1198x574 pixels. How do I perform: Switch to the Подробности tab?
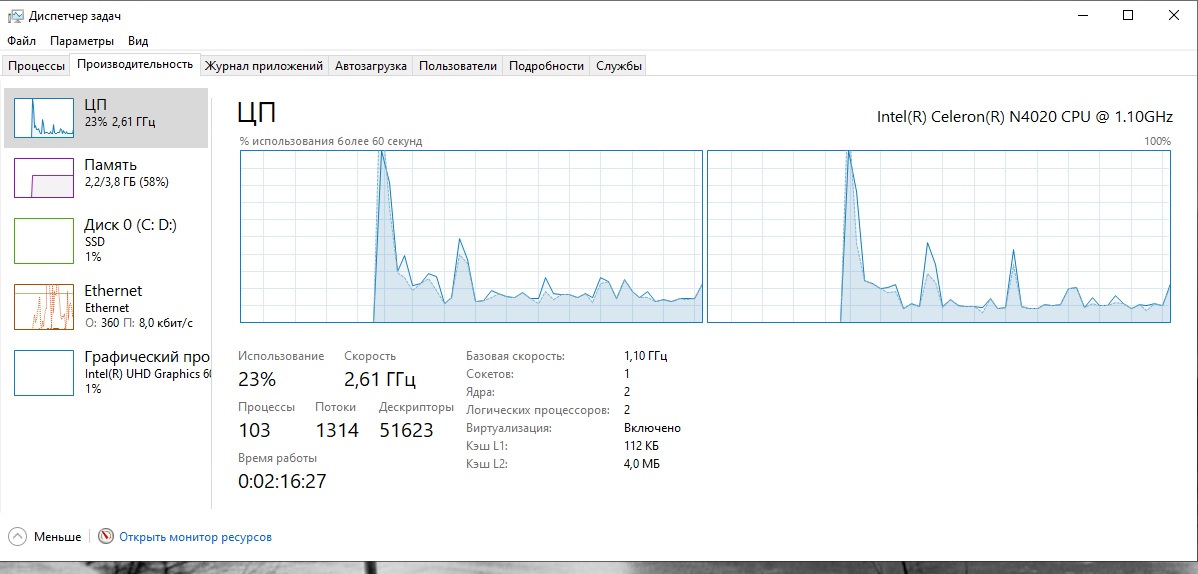(x=546, y=66)
